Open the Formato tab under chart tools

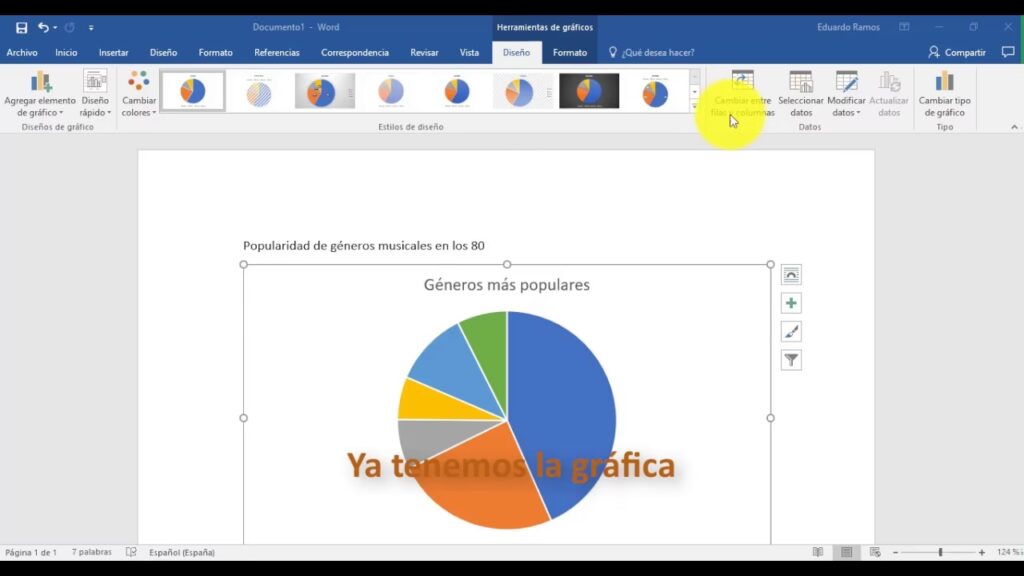570,52
